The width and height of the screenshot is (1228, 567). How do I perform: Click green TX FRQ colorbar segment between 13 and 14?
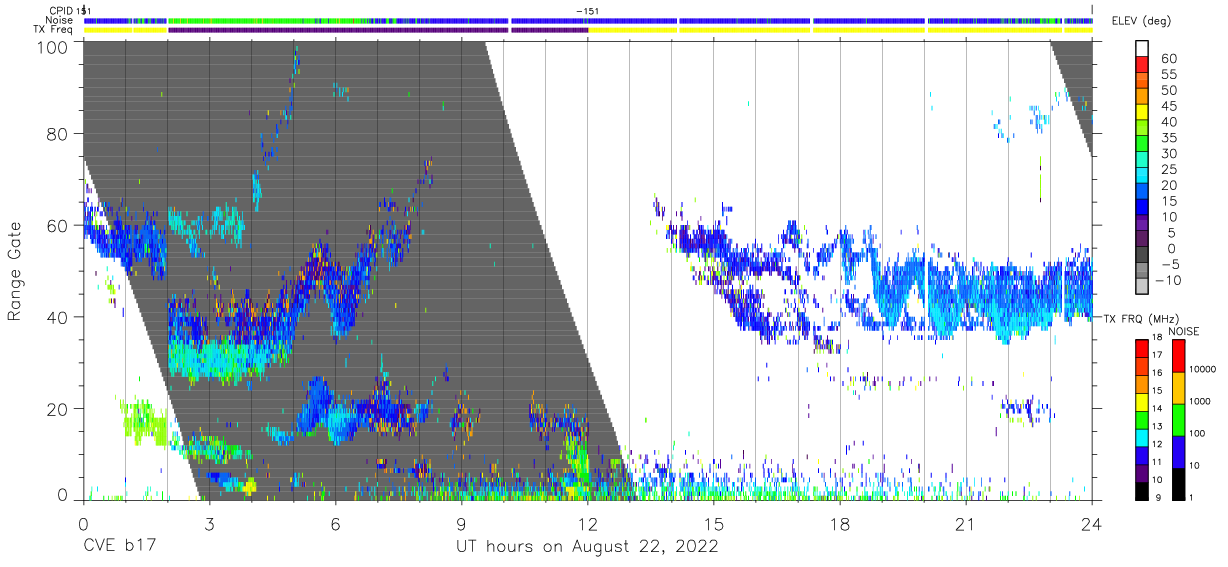coord(1143,418)
